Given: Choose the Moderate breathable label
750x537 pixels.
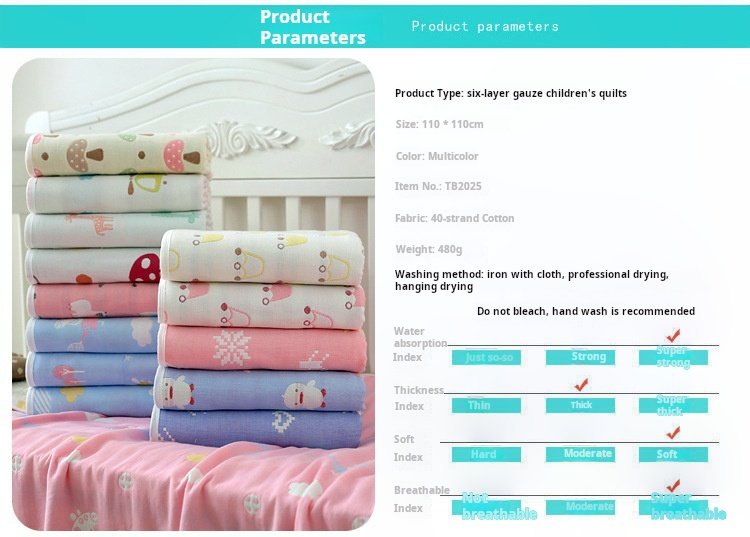Looking at the screenshot, I should [x=580, y=507].
